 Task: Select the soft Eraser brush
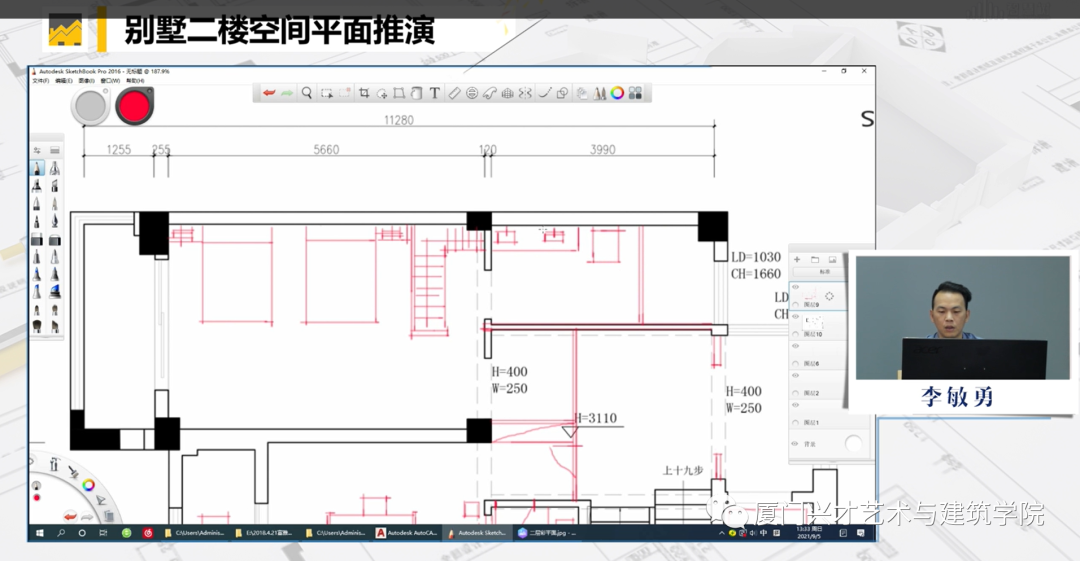55,239
